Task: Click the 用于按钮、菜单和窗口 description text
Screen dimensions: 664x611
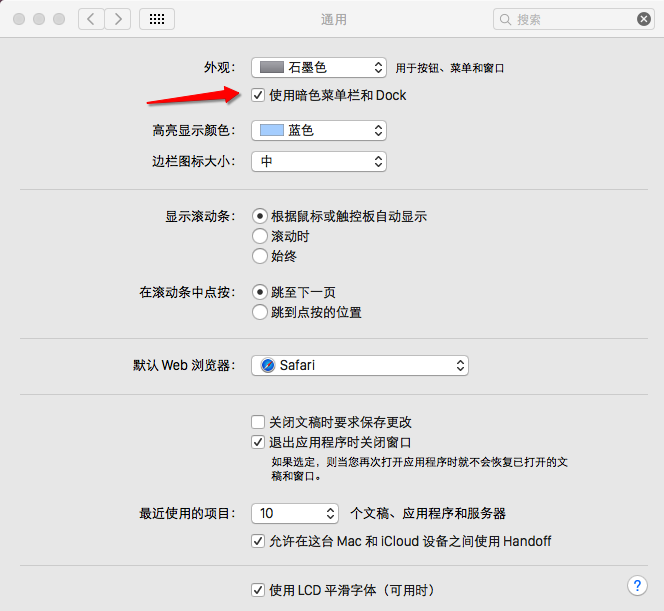Action: [x=450, y=68]
